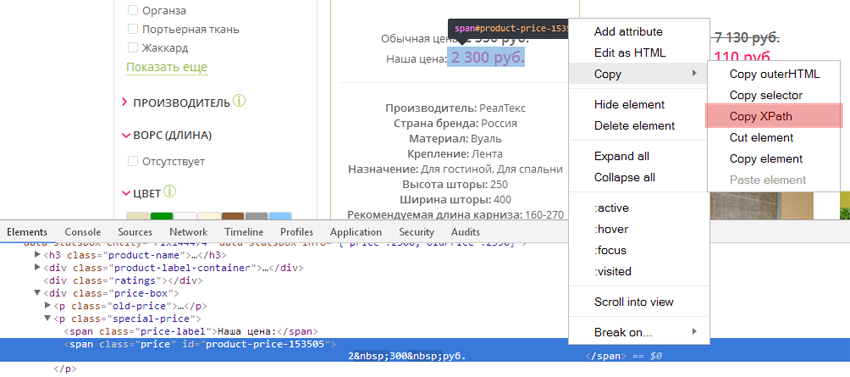The width and height of the screenshot is (850, 377).
Task: Expand the product-label-container div node
Action: pos(37,267)
